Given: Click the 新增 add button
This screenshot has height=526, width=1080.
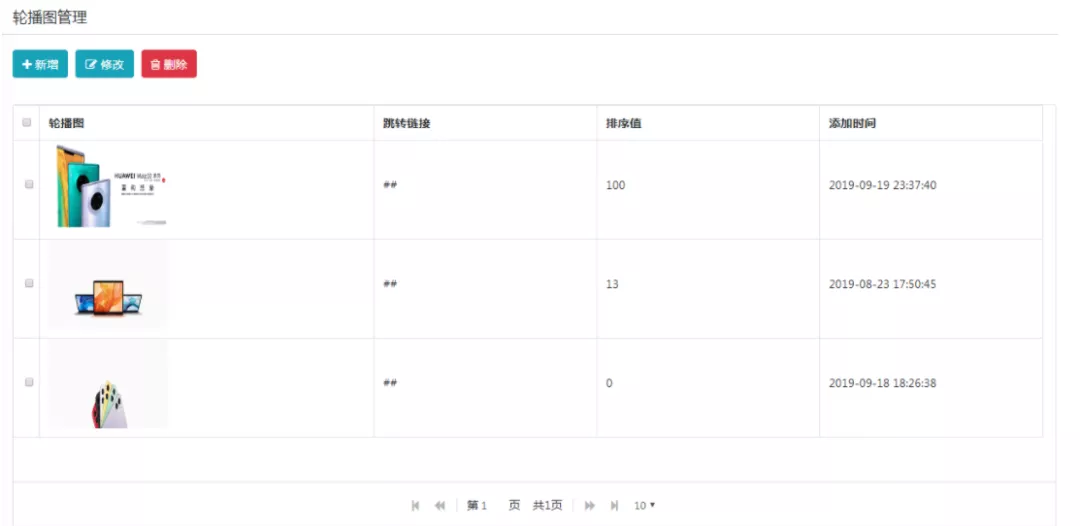Looking at the screenshot, I should click(40, 64).
